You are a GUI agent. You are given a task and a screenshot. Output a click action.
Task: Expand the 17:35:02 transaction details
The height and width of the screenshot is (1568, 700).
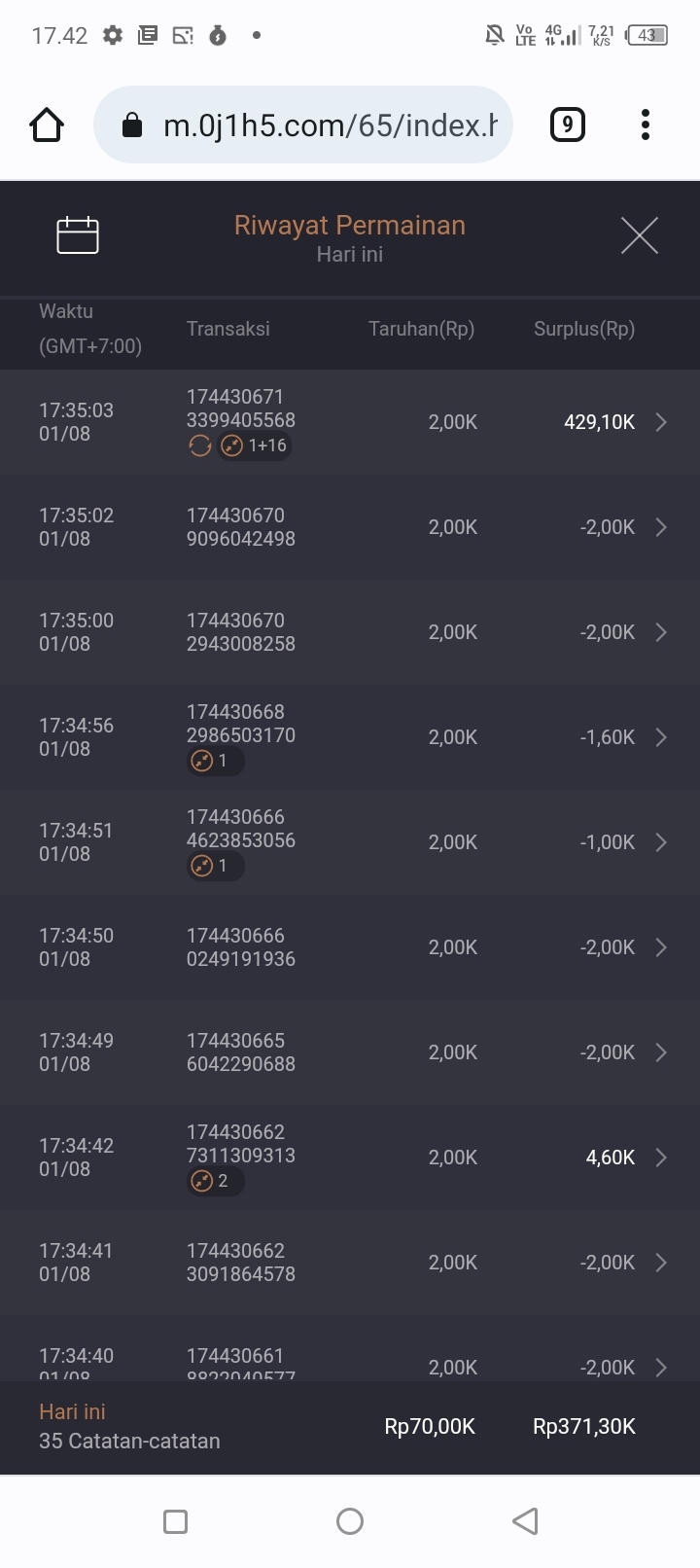point(661,527)
